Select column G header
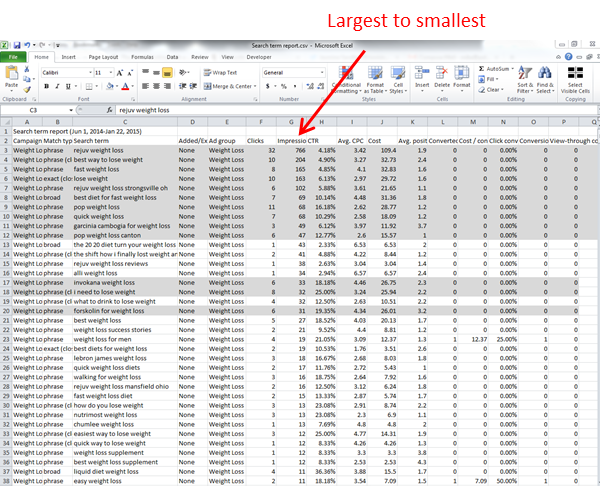This screenshot has width=600, height=486. coord(291,122)
